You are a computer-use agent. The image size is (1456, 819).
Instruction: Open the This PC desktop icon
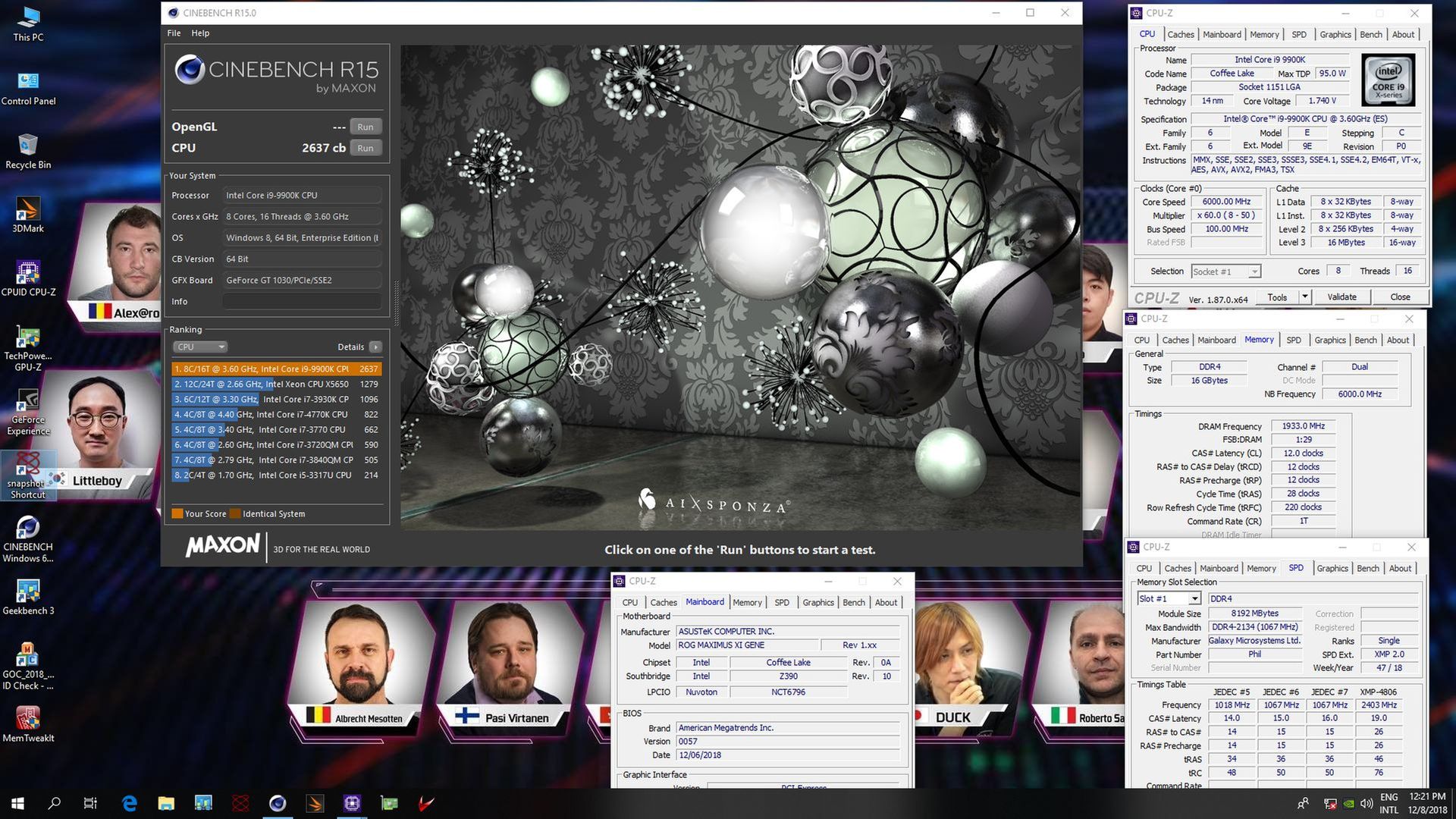[28, 23]
